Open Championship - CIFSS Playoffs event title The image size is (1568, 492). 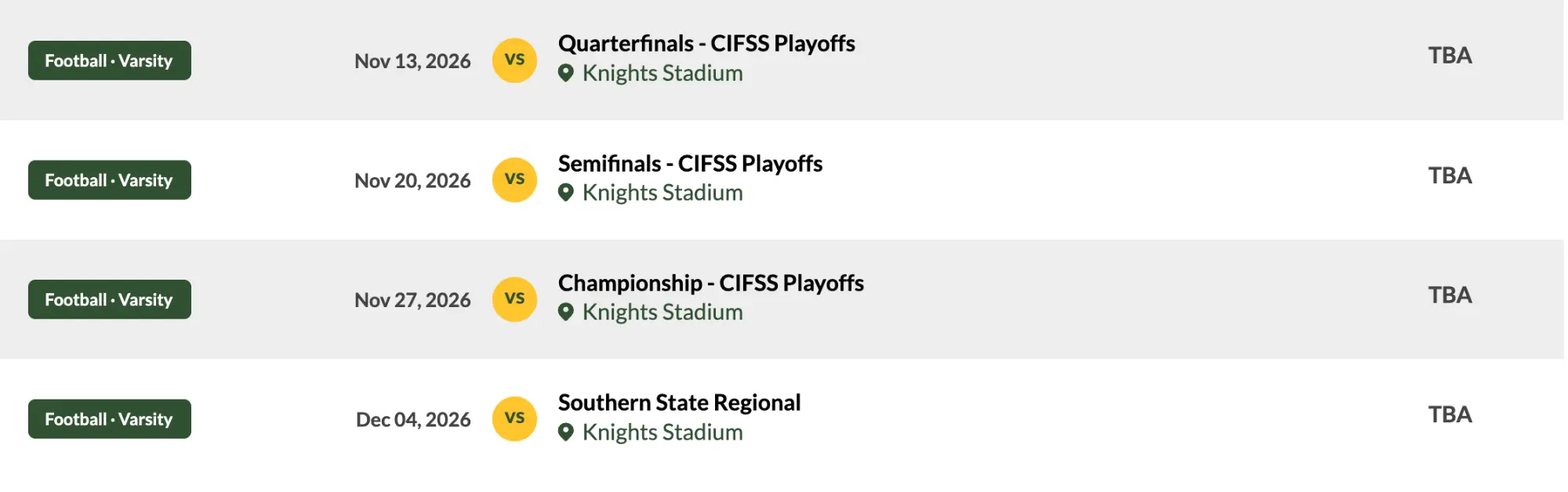point(711,283)
